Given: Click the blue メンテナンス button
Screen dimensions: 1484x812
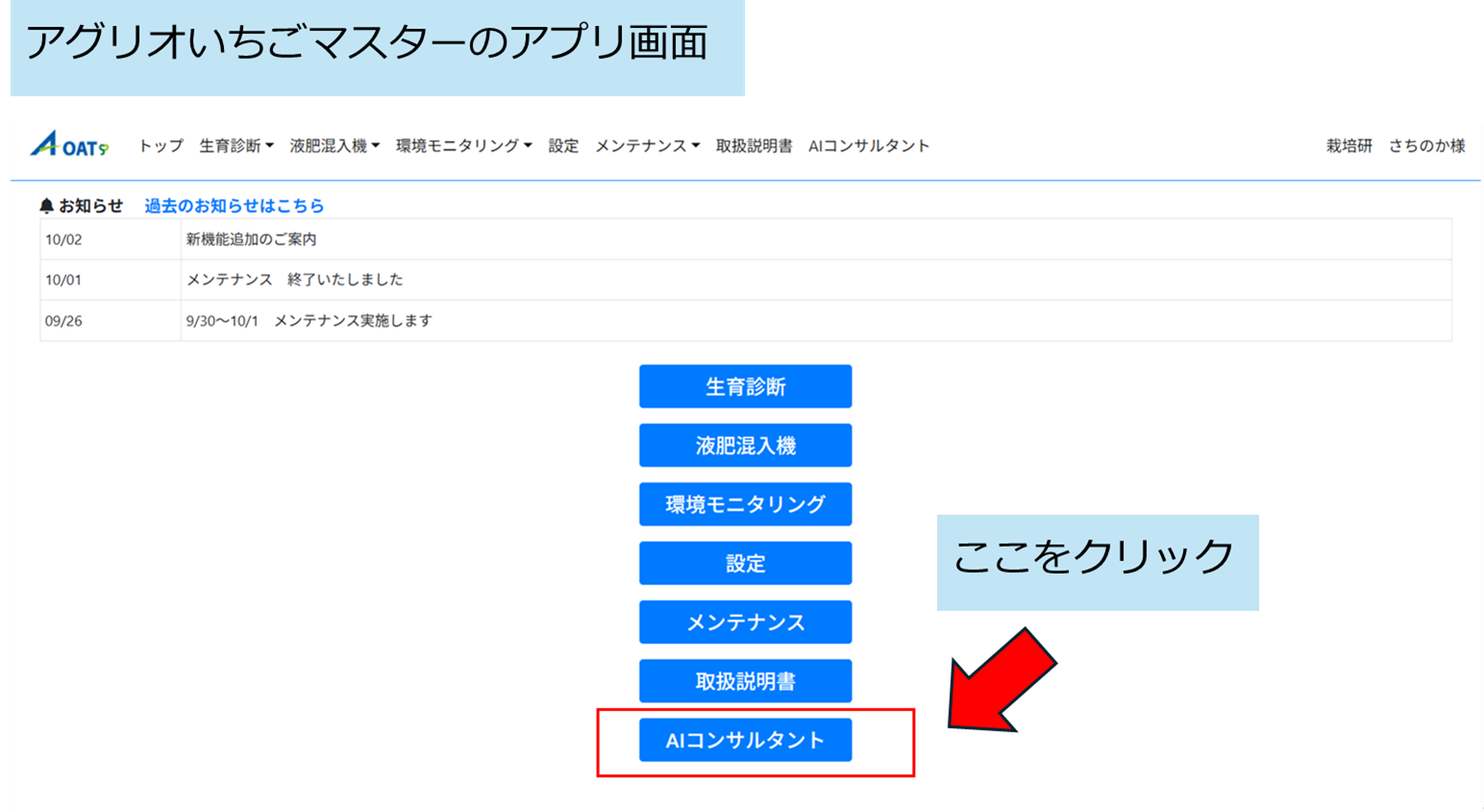Looking at the screenshot, I should (745, 623).
